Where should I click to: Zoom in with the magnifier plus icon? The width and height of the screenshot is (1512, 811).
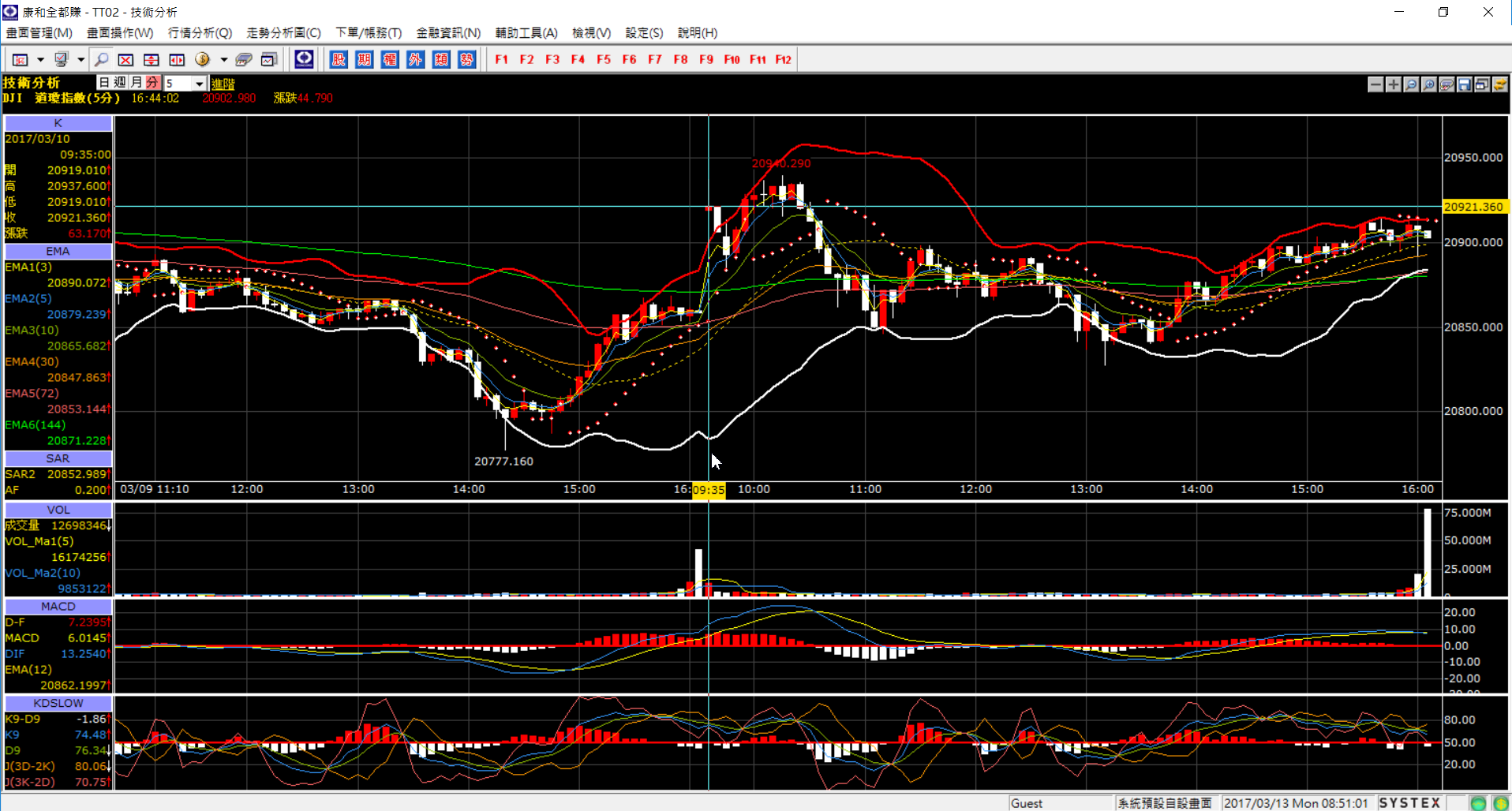tap(1429, 84)
